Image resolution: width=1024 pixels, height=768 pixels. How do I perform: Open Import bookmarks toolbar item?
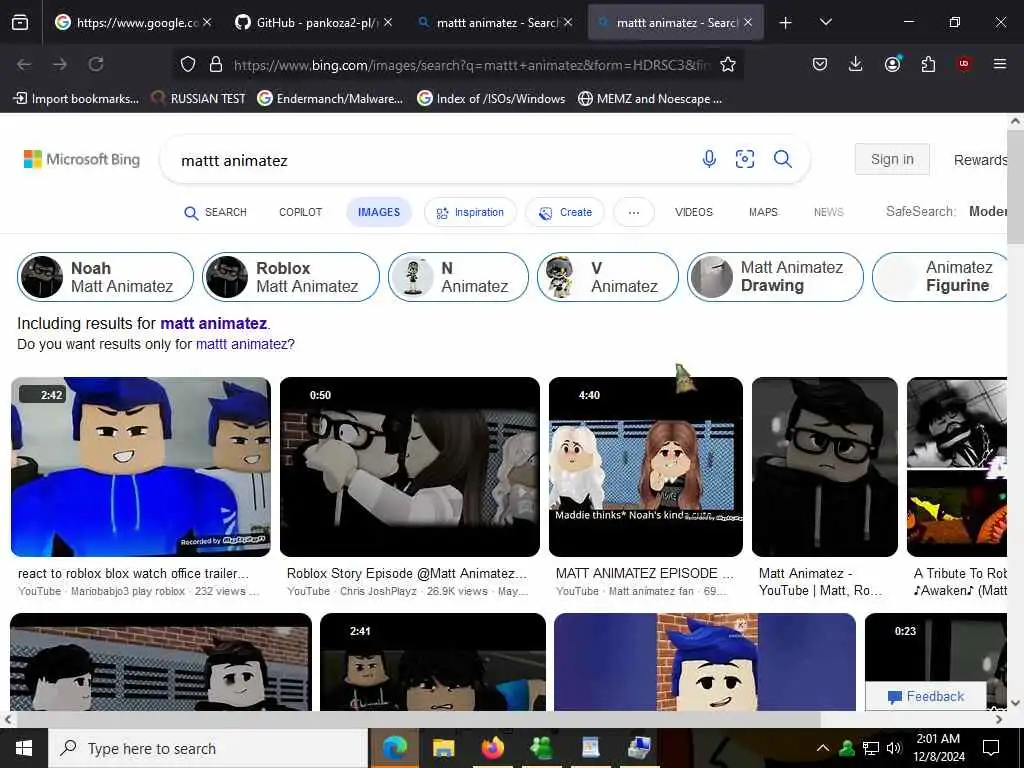click(76, 99)
